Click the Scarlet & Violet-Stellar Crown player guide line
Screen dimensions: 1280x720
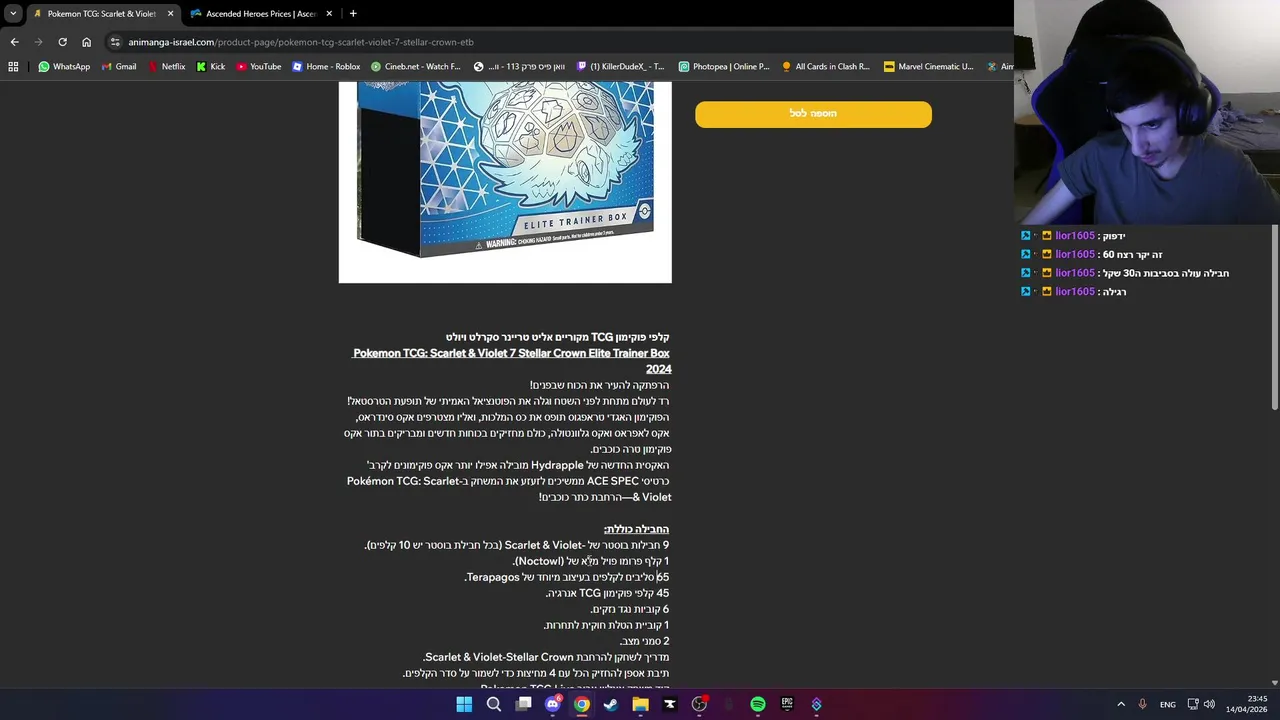(546, 657)
